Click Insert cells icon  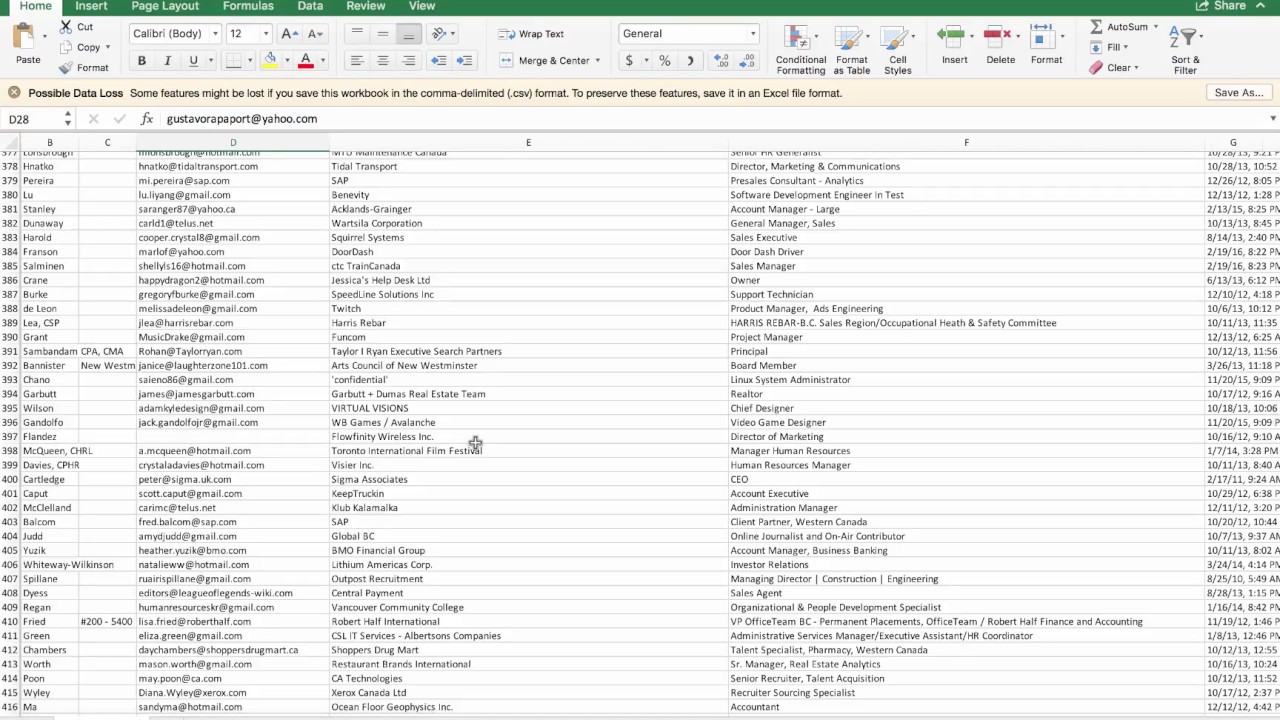951,36
